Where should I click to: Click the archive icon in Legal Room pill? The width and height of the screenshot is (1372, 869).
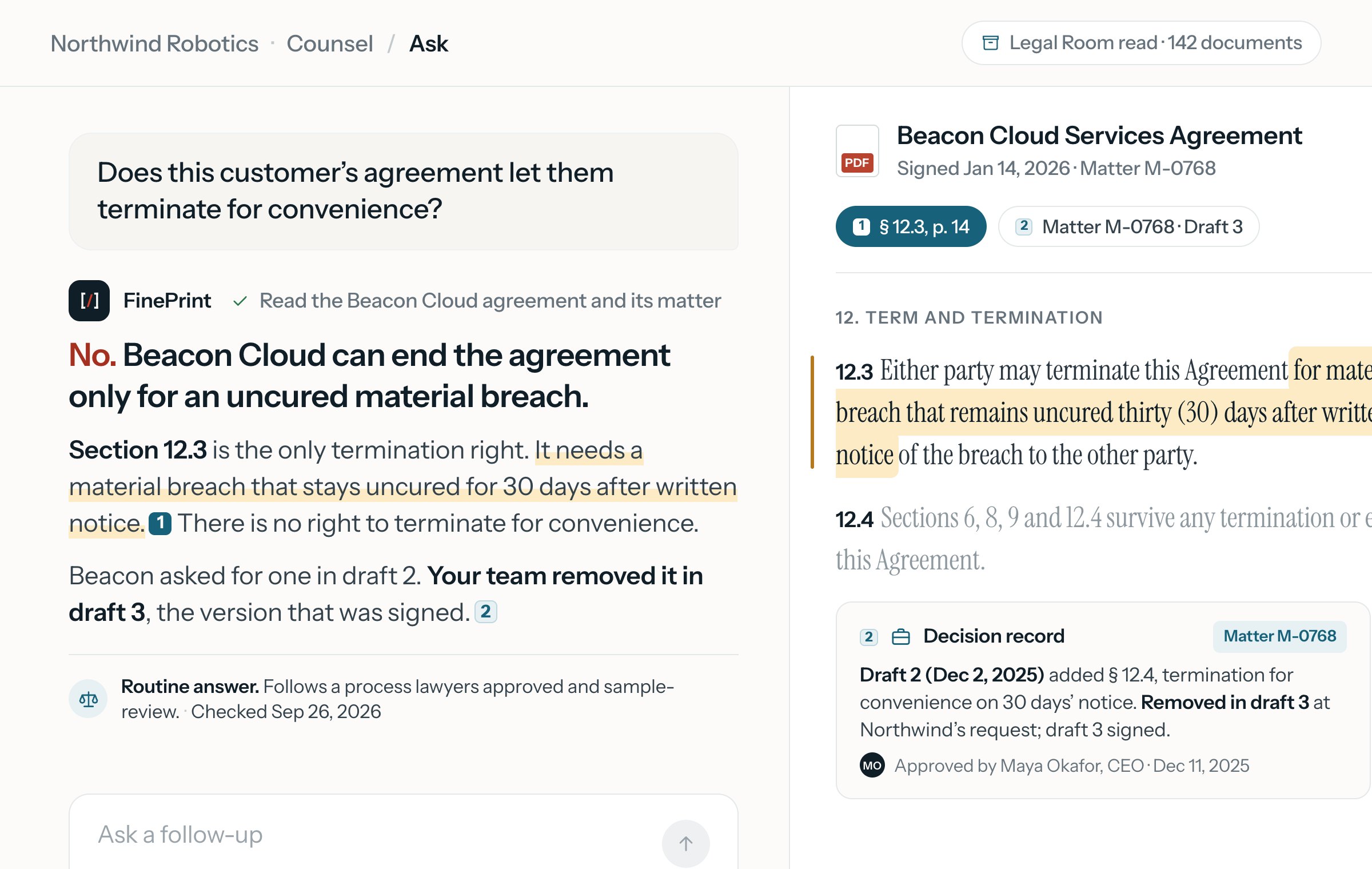click(990, 43)
